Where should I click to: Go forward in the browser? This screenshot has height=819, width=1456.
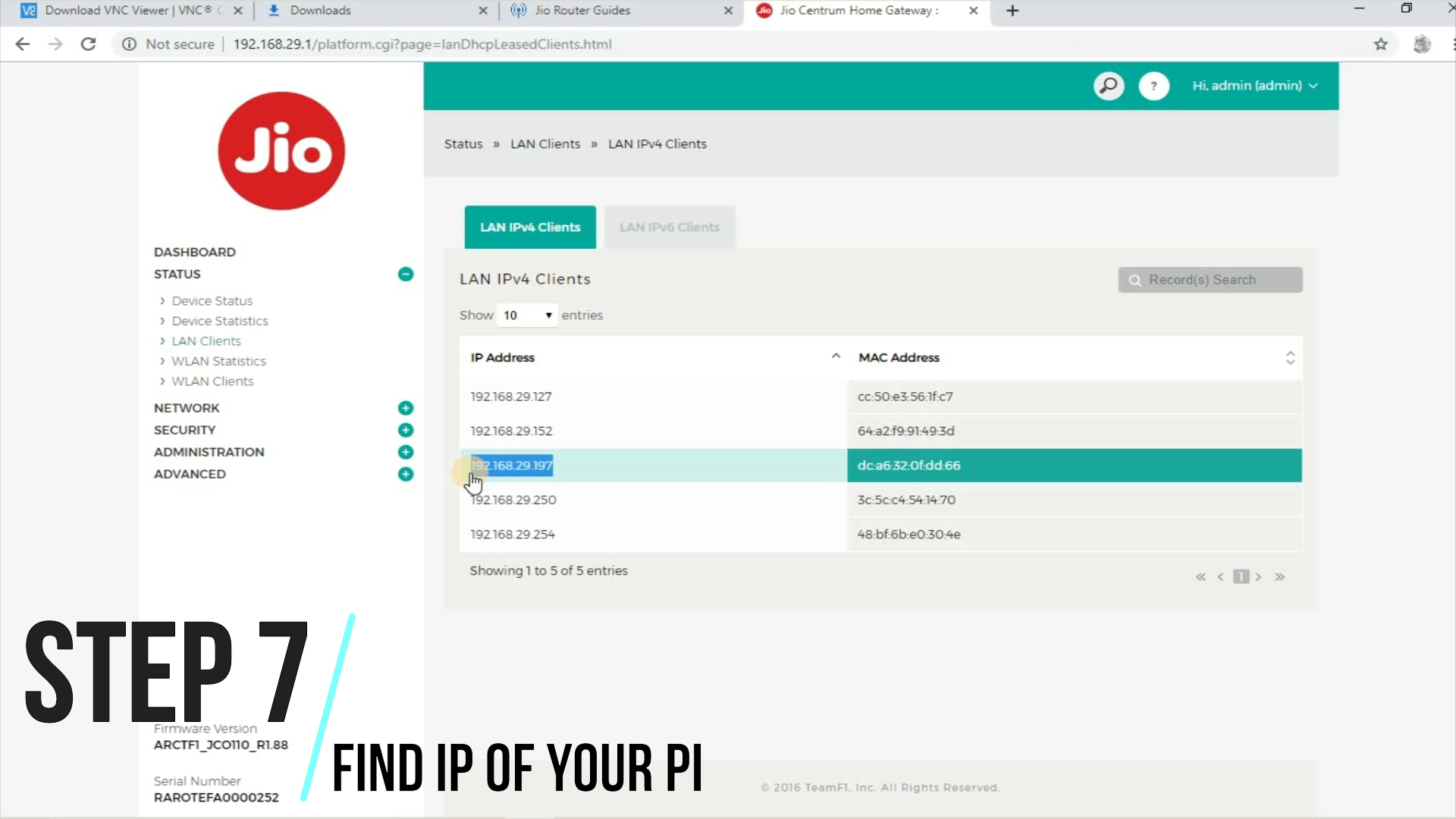[x=55, y=44]
